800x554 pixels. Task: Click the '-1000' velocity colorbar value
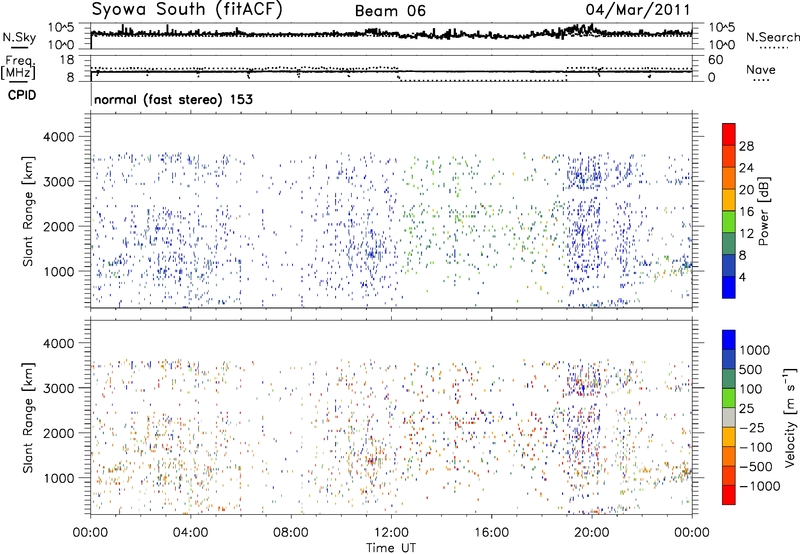coord(759,486)
